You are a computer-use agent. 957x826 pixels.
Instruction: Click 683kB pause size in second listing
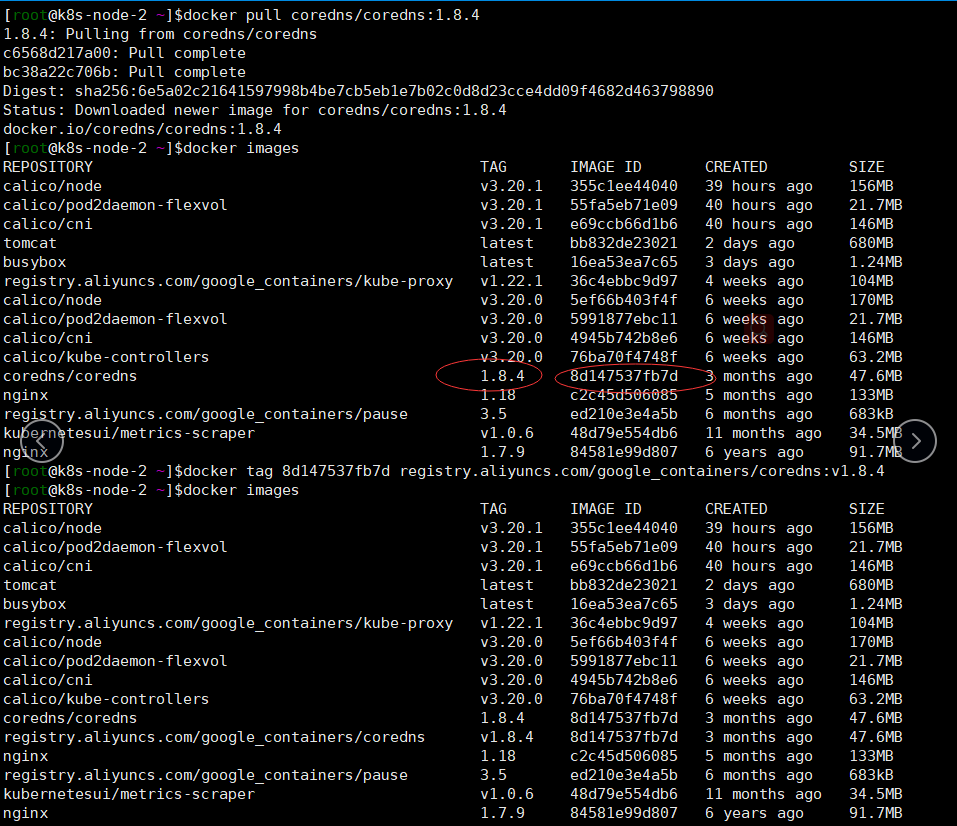(x=871, y=775)
